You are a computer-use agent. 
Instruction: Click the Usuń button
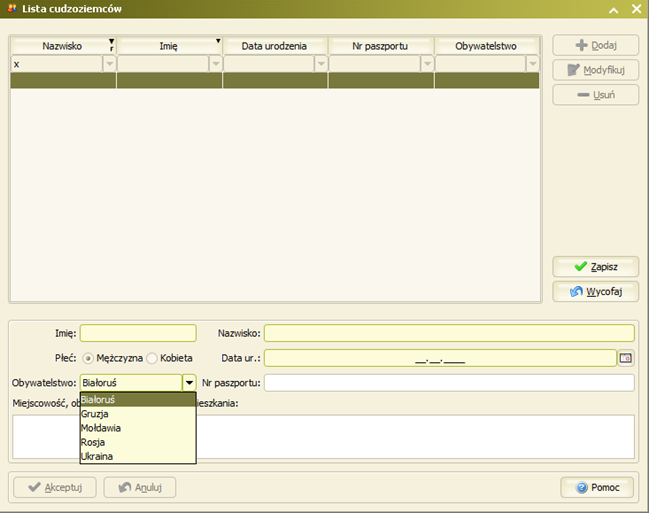(596, 95)
